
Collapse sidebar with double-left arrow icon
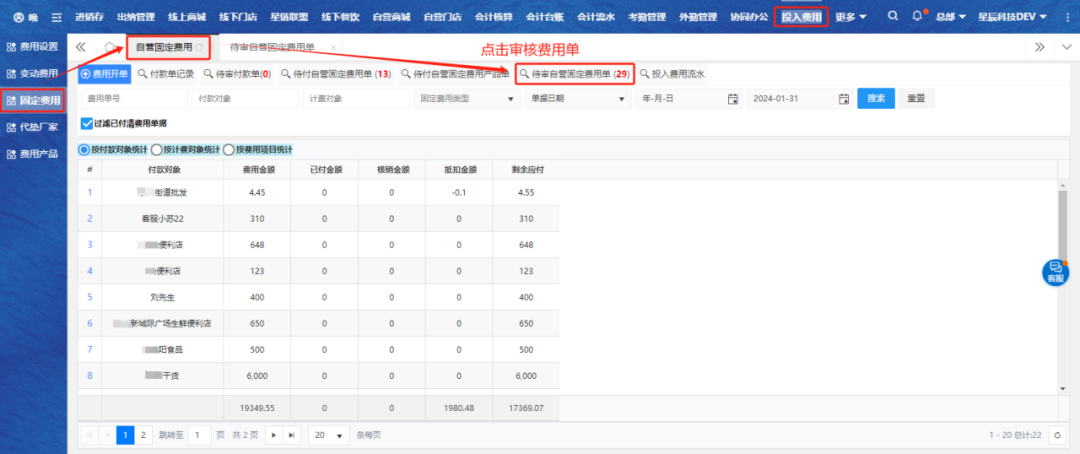pos(80,47)
